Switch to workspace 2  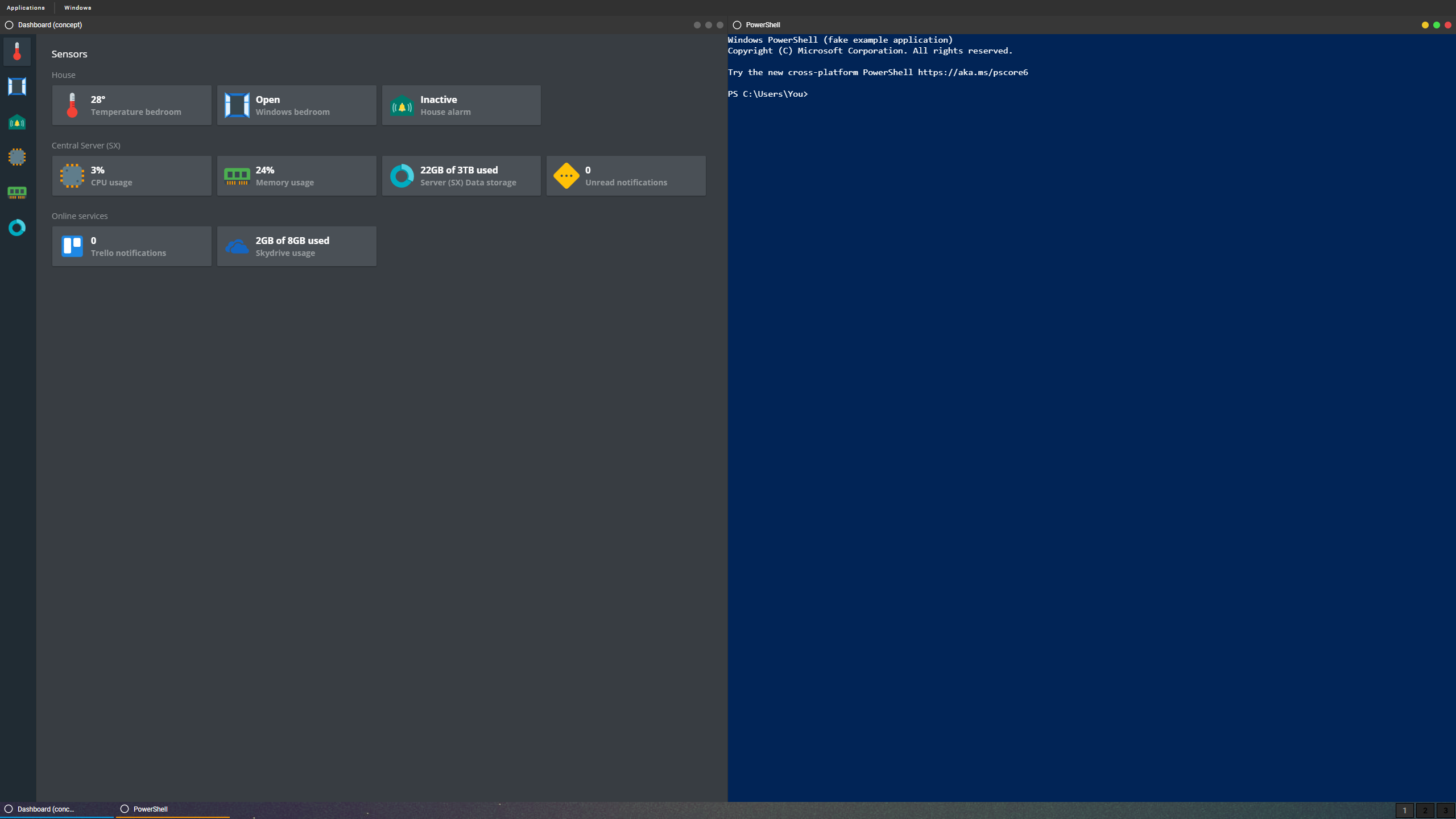[x=1425, y=810]
